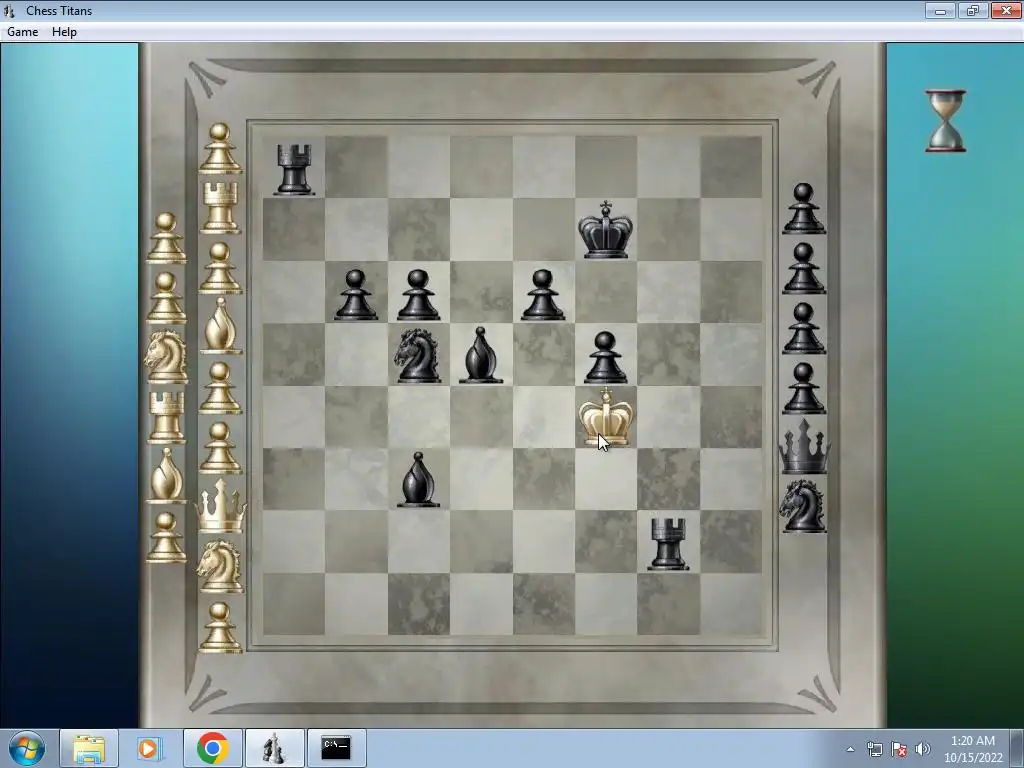This screenshot has height=768, width=1024.
Task: Select the black bishop beside the black knight
Action: tap(481, 355)
